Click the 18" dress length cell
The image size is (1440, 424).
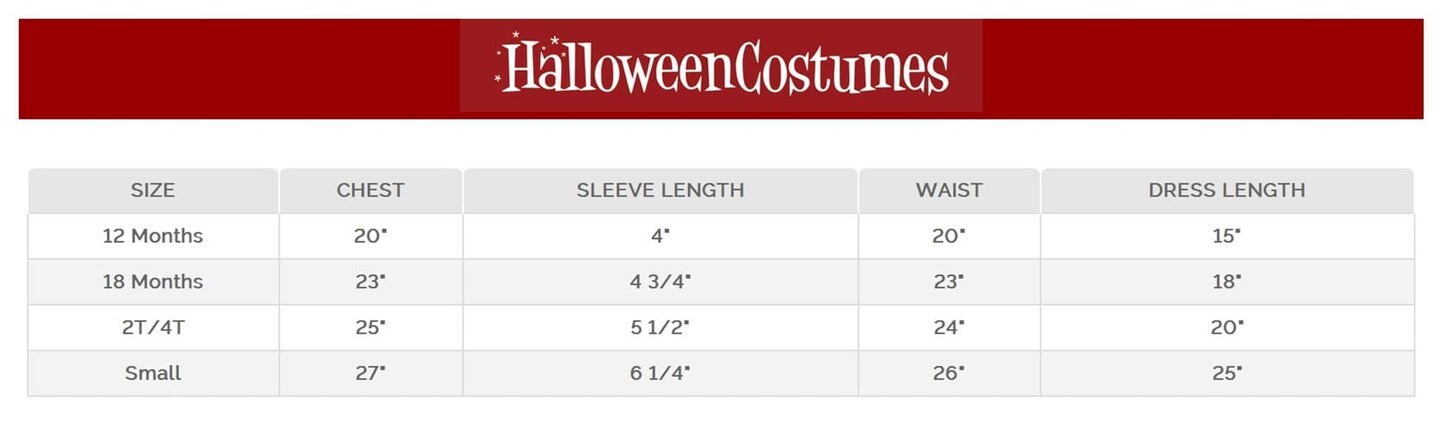pos(1227,282)
